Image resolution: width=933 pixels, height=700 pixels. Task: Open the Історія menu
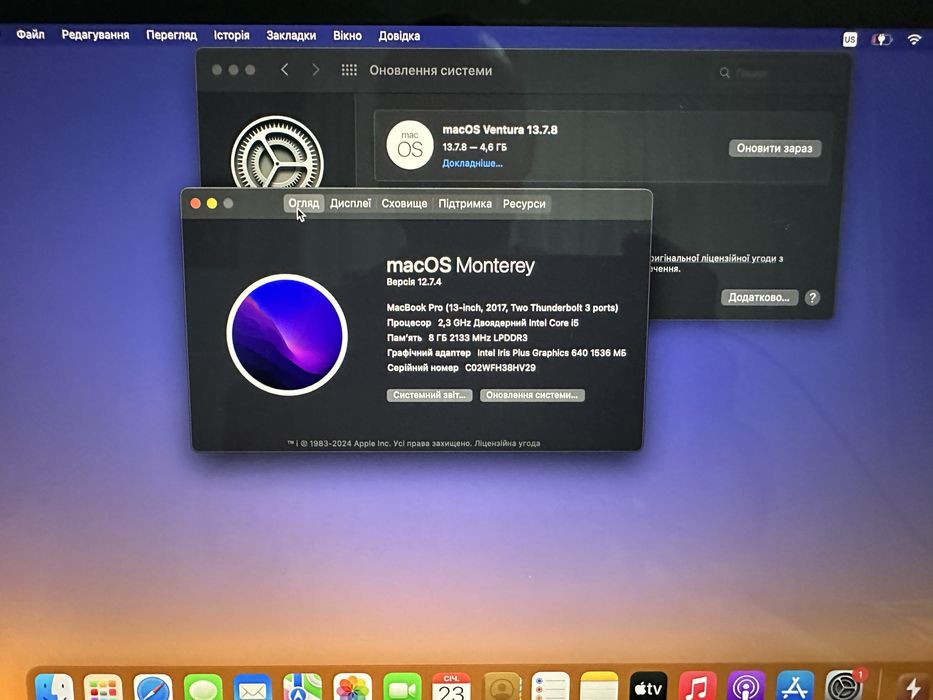pos(231,35)
